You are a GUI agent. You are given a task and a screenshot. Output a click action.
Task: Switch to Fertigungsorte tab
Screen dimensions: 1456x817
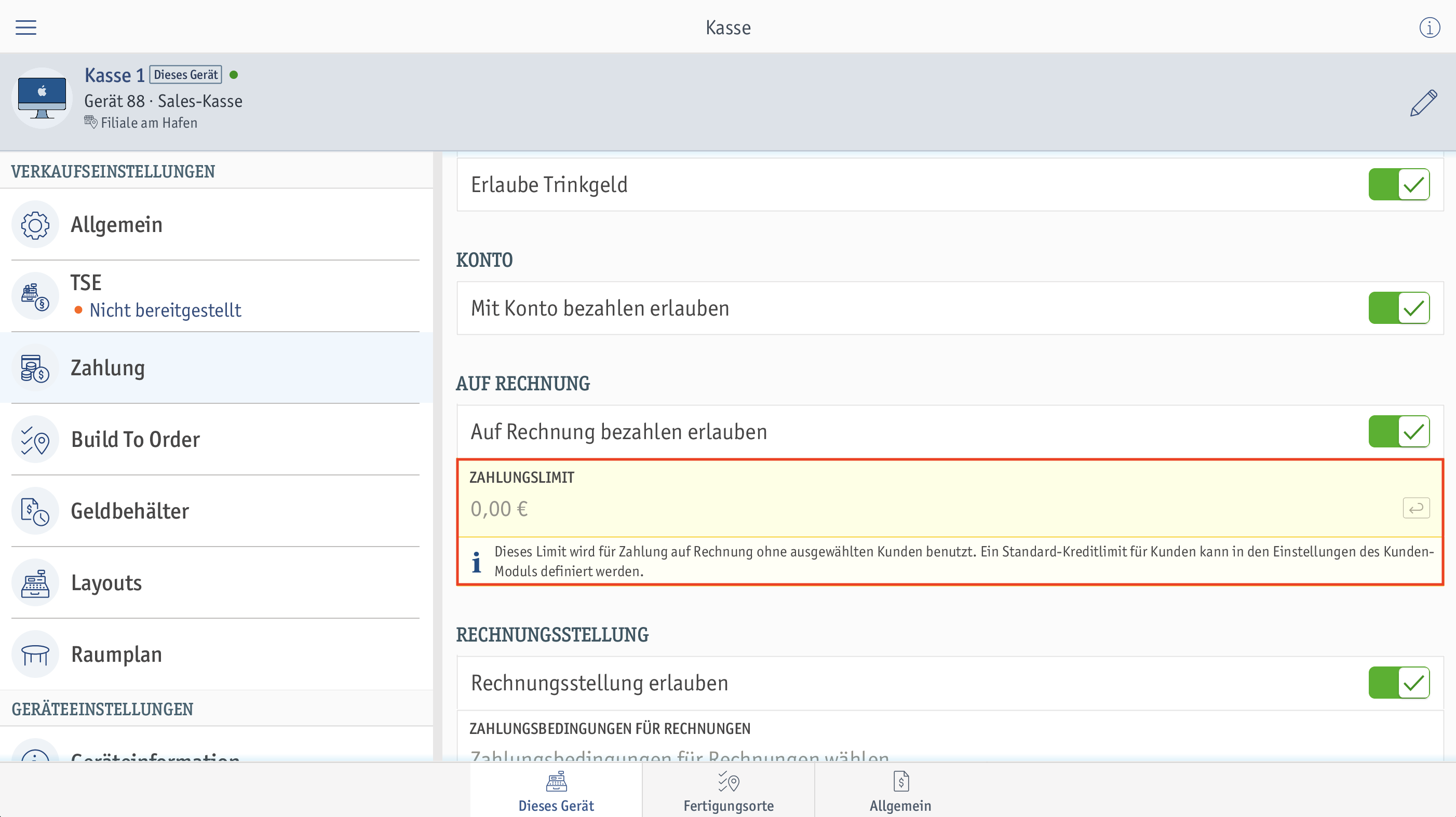coord(728,790)
